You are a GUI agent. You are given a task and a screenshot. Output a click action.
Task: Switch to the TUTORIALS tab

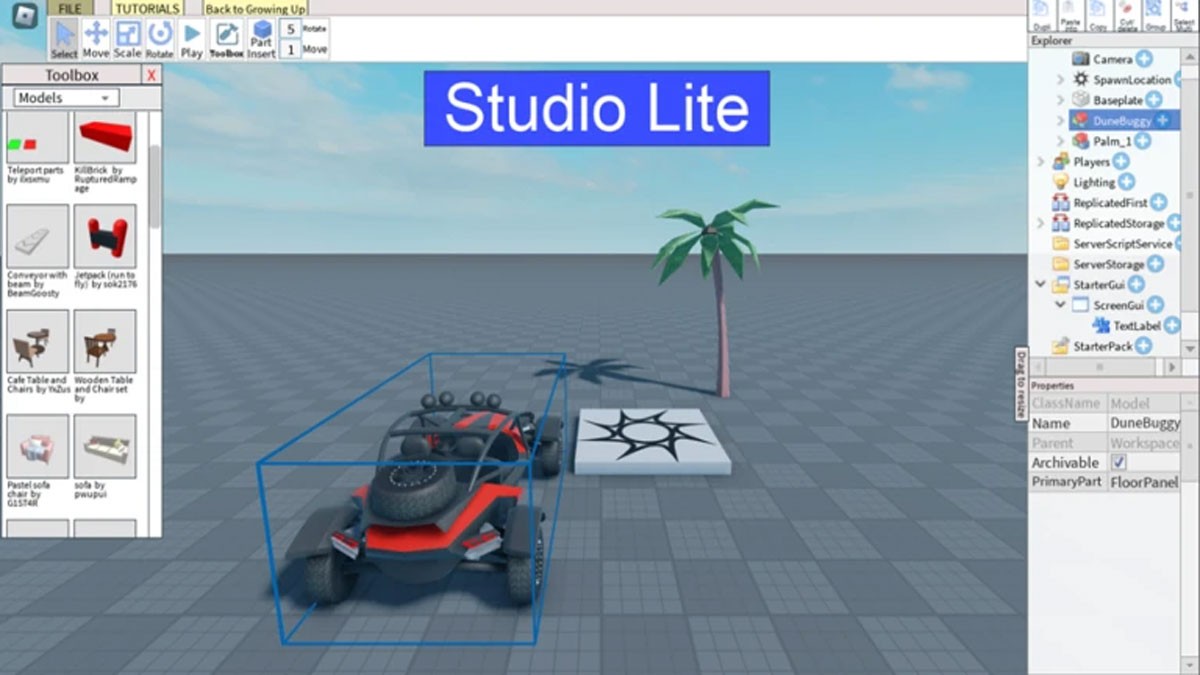(x=146, y=8)
